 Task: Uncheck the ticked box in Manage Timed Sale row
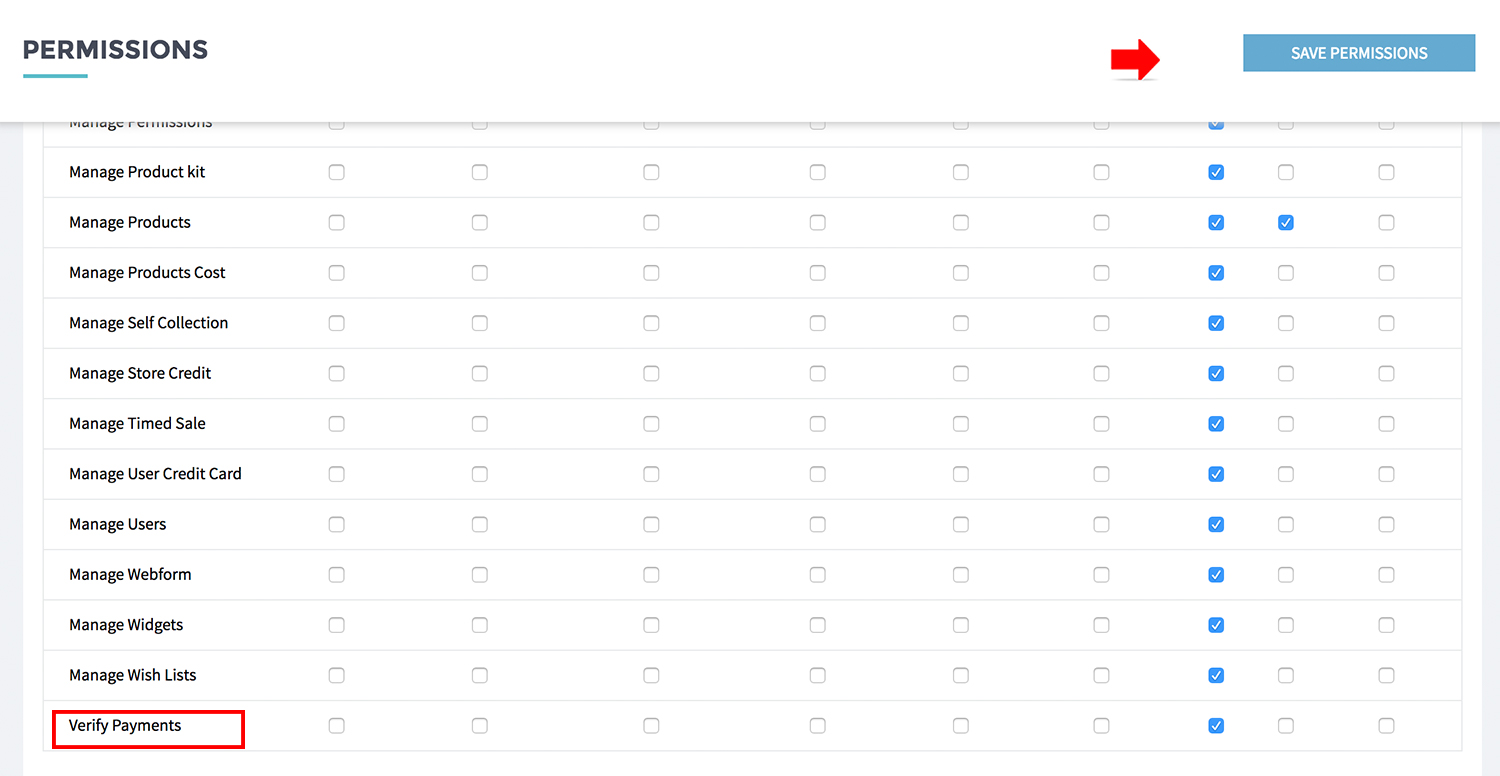coord(1216,424)
